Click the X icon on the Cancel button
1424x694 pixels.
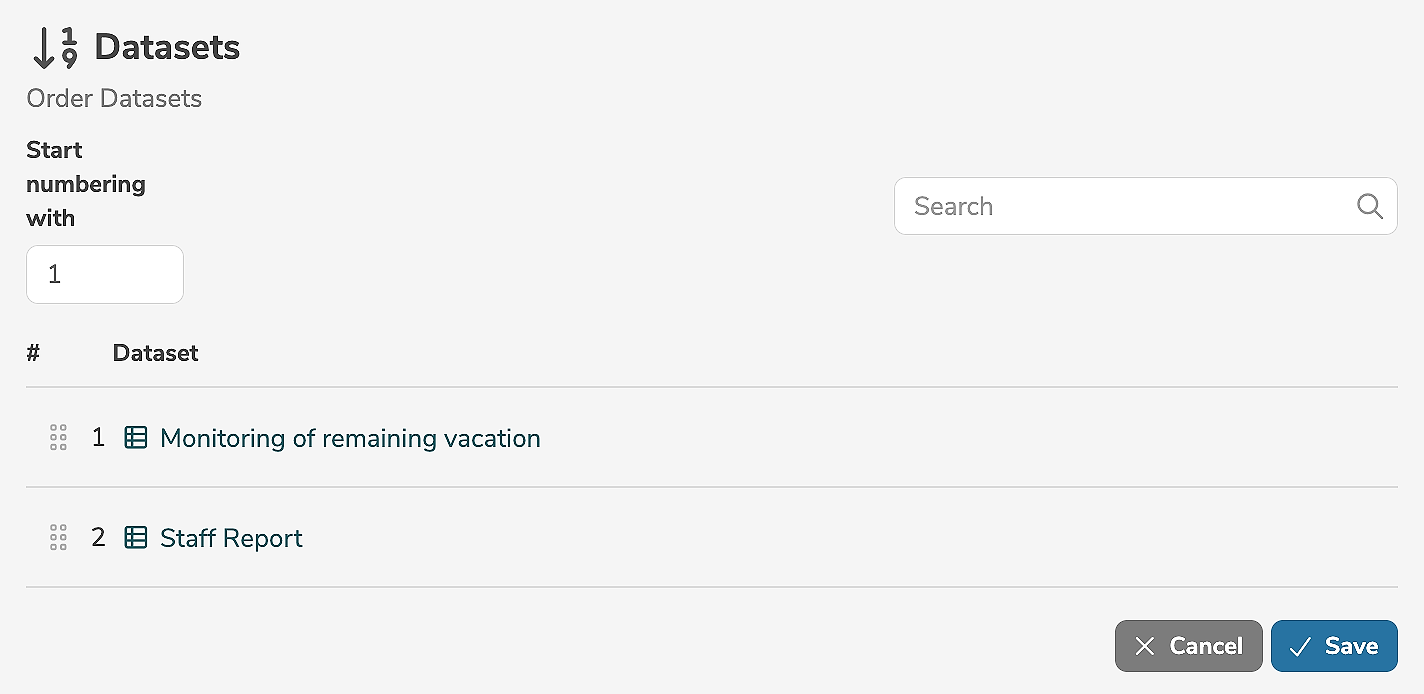(x=1145, y=646)
